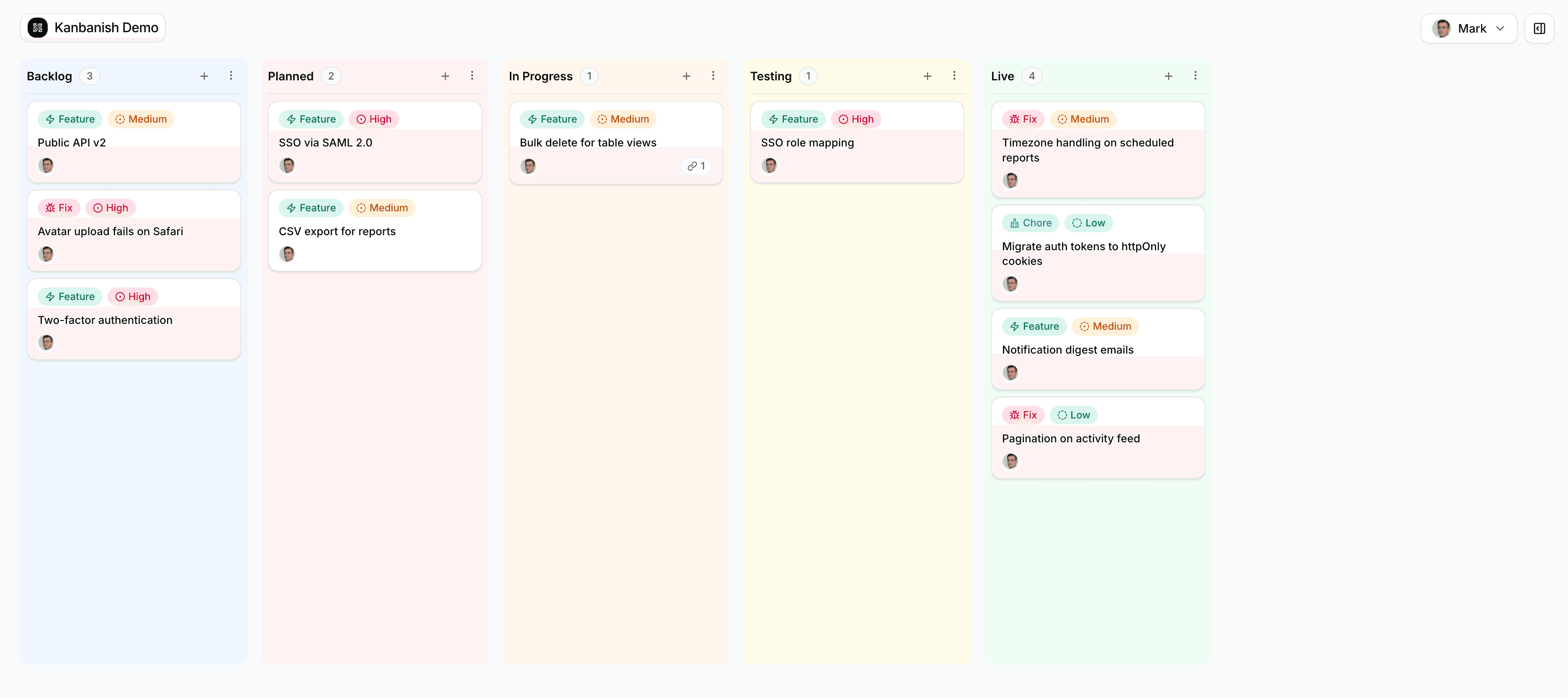Viewport: 1568px width, 698px height.
Task: Add a card to Backlog column
Action: [205, 76]
